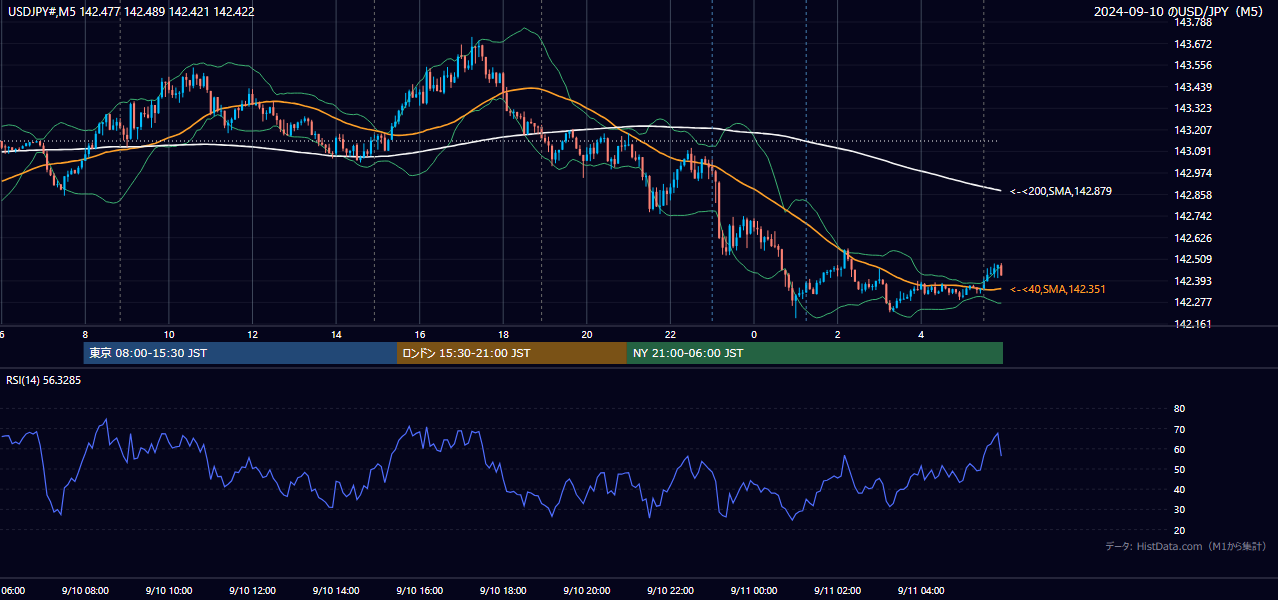Click the 9/10 08:00 time label
The height and width of the screenshot is (600, 1278).
coord(84,590)
